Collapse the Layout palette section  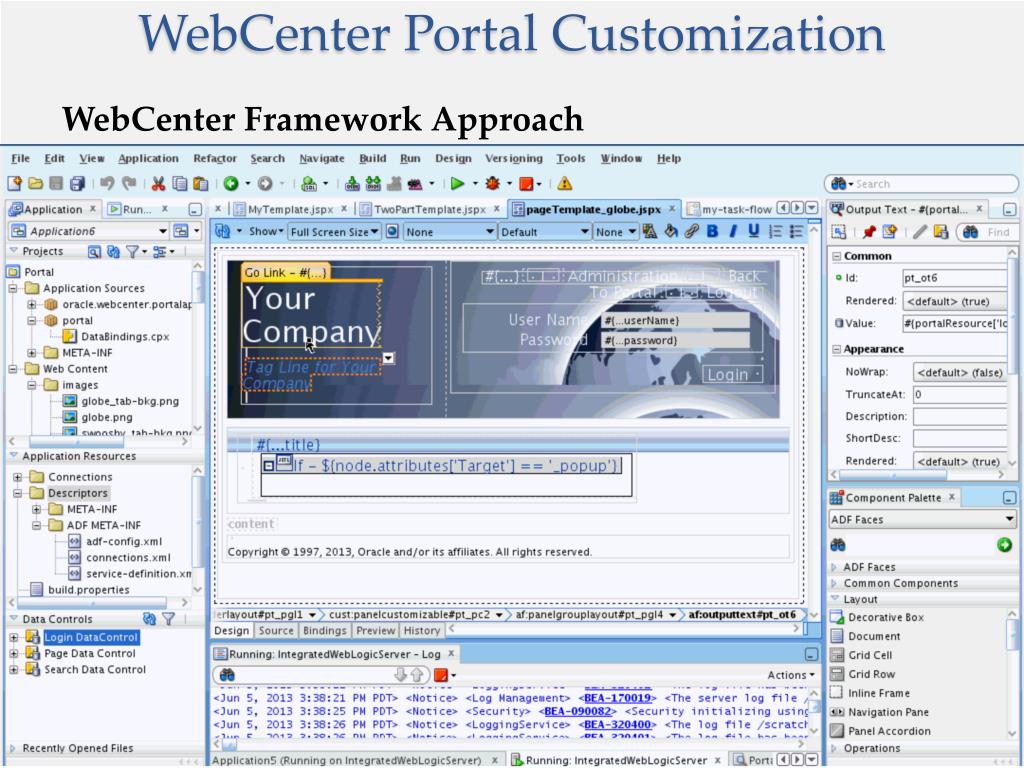[x=835, y=599]
